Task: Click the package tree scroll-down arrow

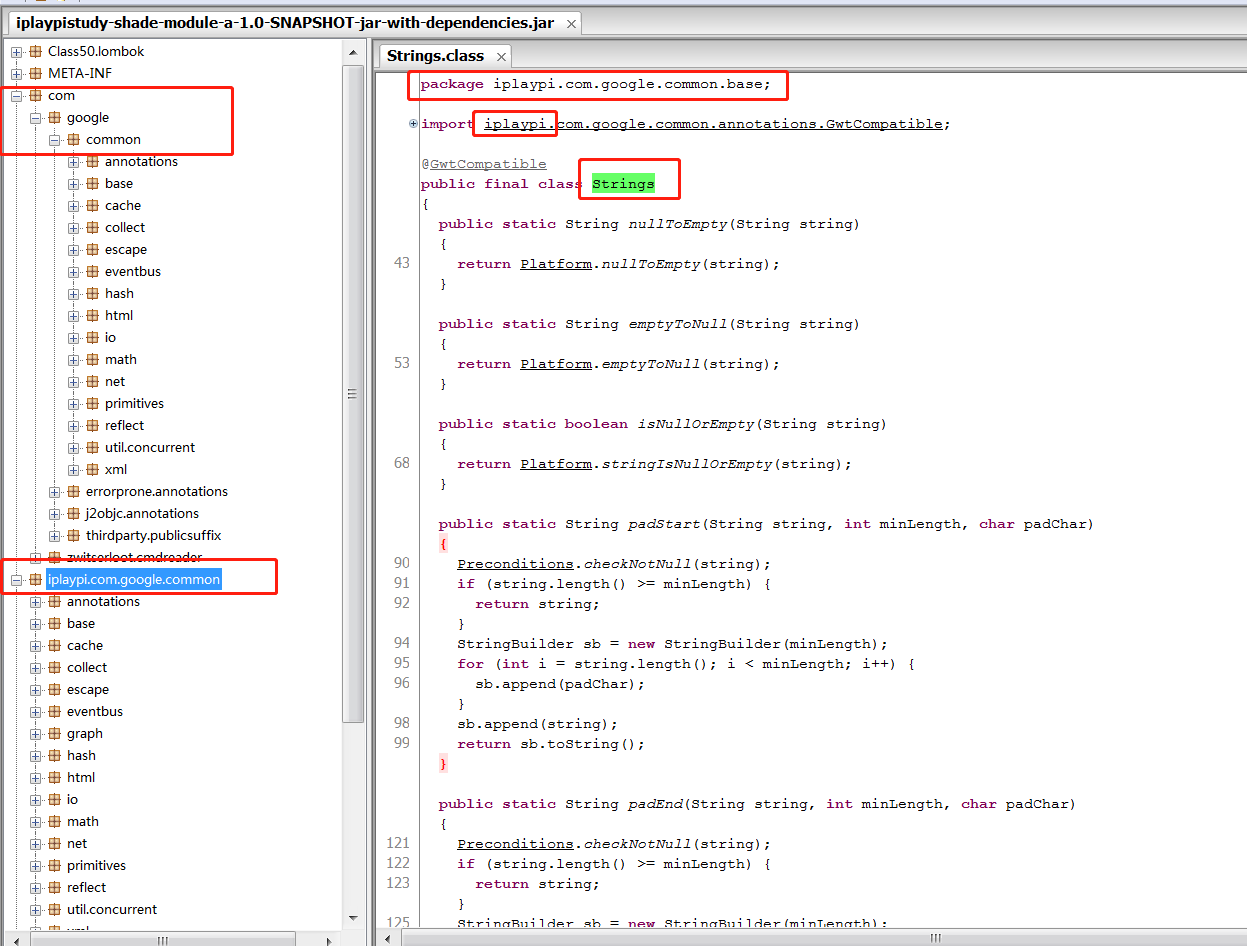Action: [x=352, y=917]
